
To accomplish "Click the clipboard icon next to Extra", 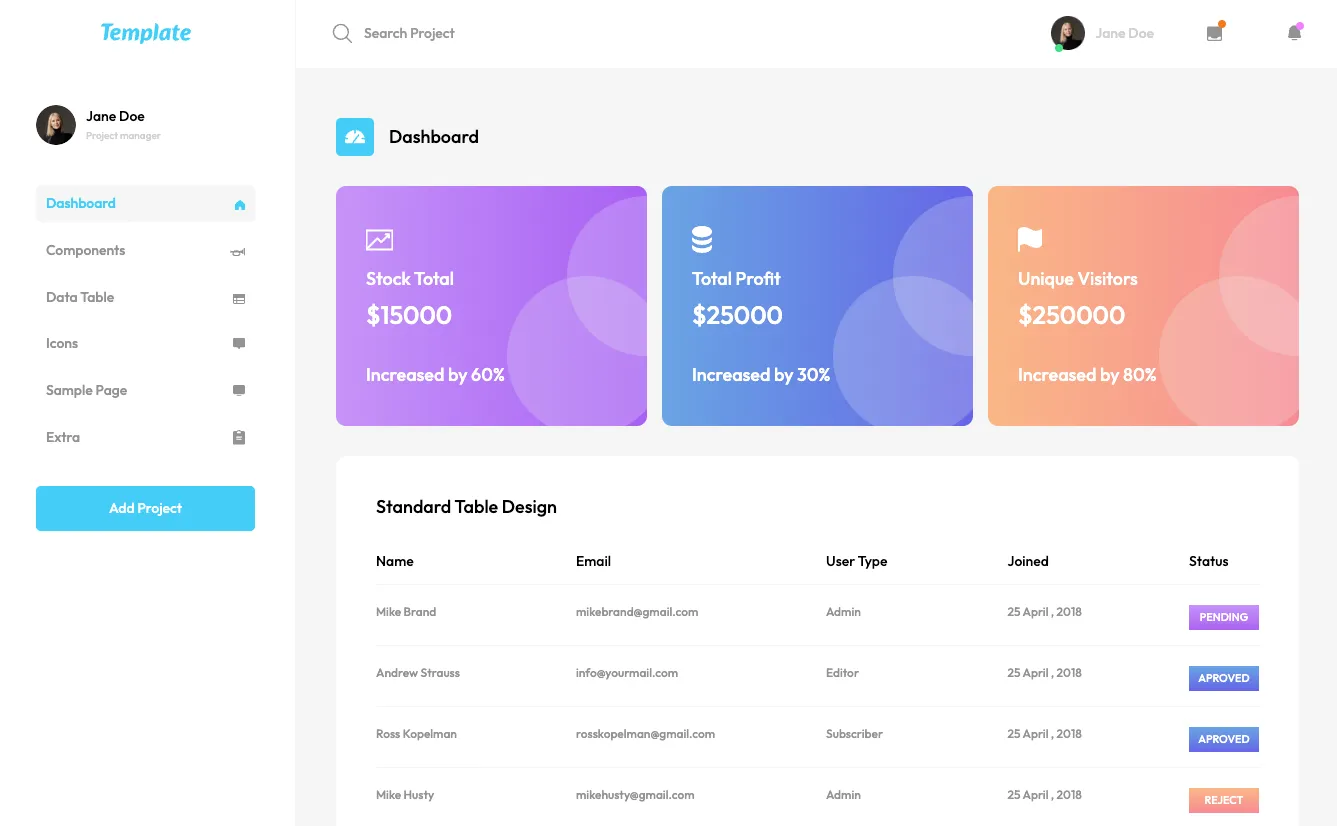I will click(x=238, y=437).
